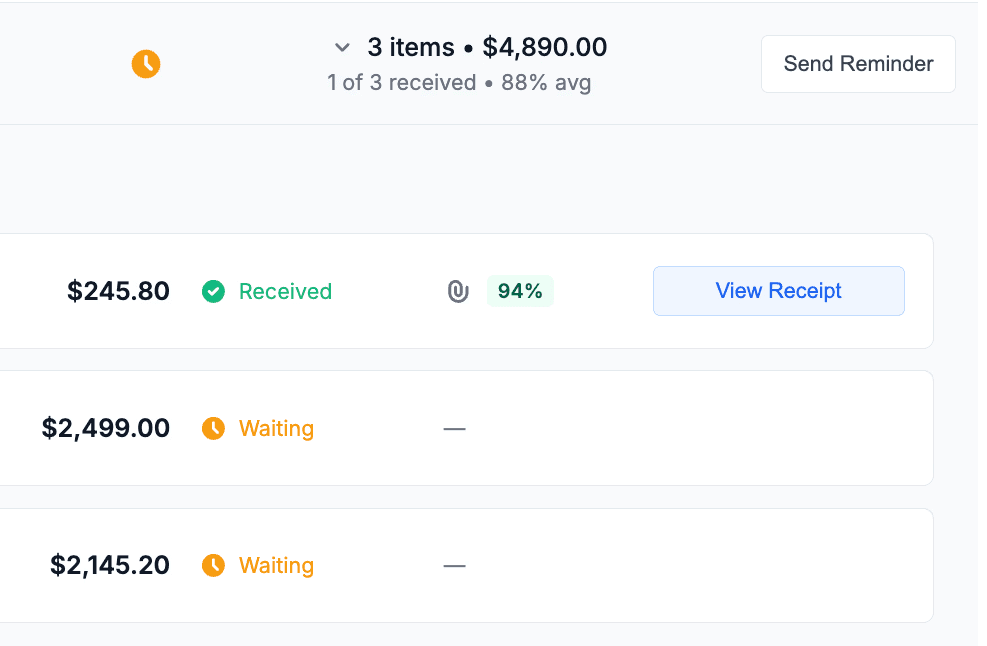Viewport: 987px width, 646px height.
Task: Click the 3 items • $4,890.00 summary
Action: 487,47
